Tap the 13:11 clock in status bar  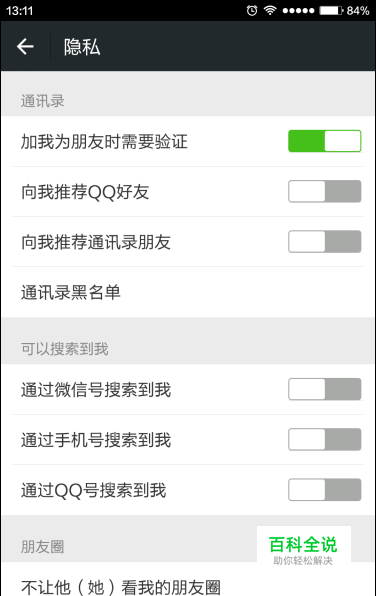[x=20, y=11]
